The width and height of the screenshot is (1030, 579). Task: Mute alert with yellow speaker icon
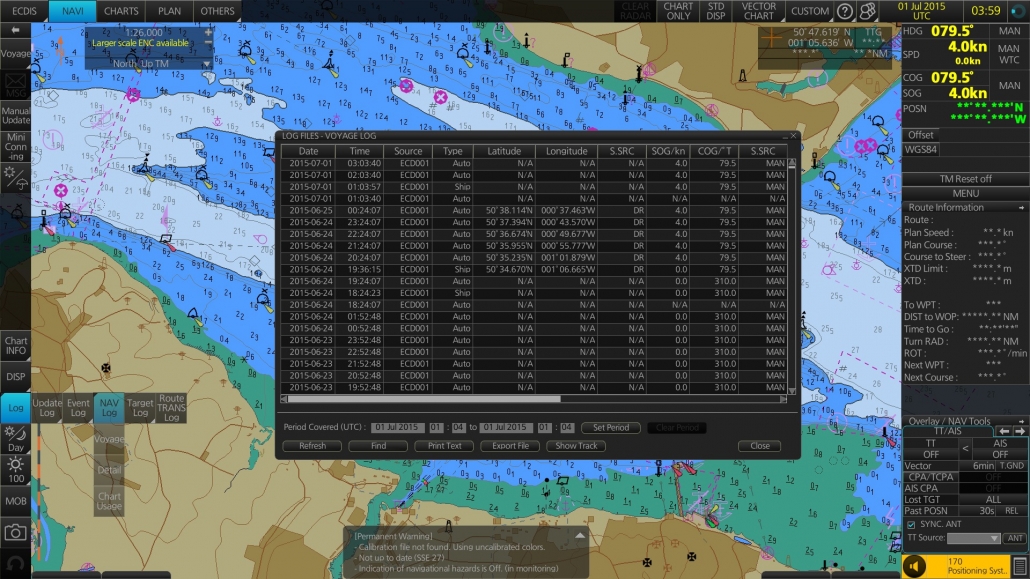coord(914,566)
